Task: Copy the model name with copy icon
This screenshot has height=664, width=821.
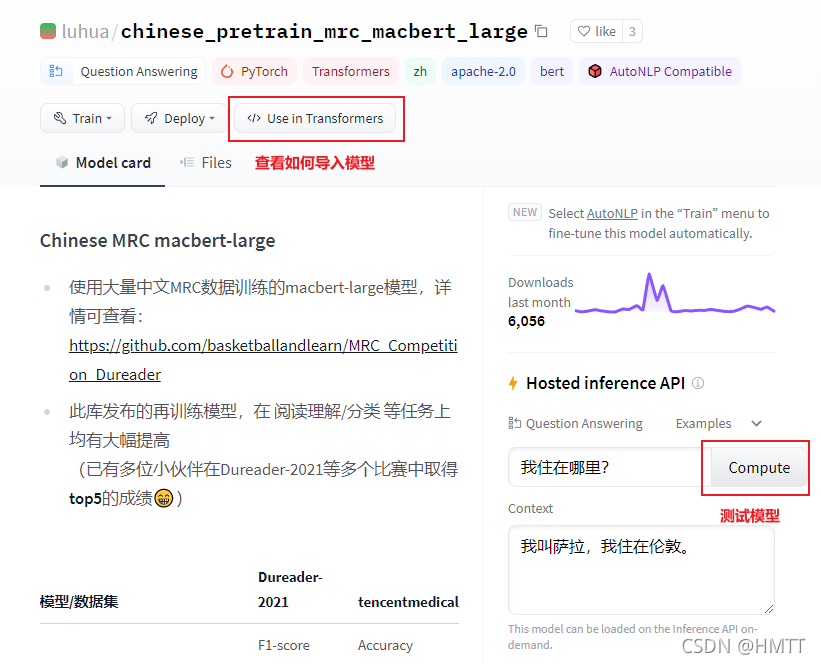Action: 541,31
